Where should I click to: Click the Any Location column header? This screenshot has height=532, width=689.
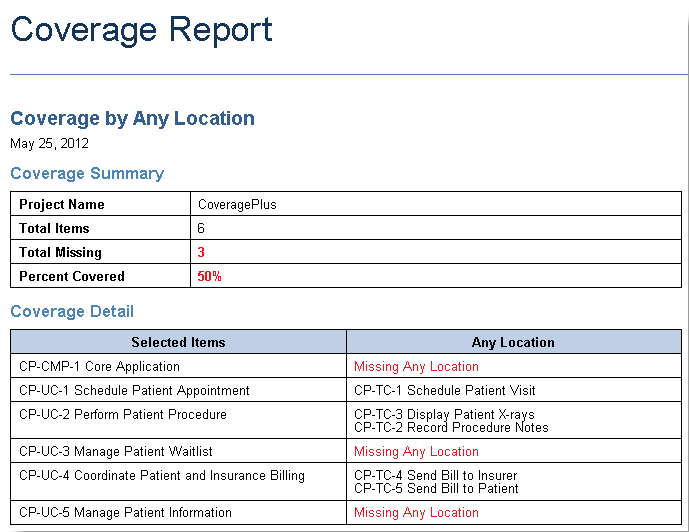click(x=513, y=342)
